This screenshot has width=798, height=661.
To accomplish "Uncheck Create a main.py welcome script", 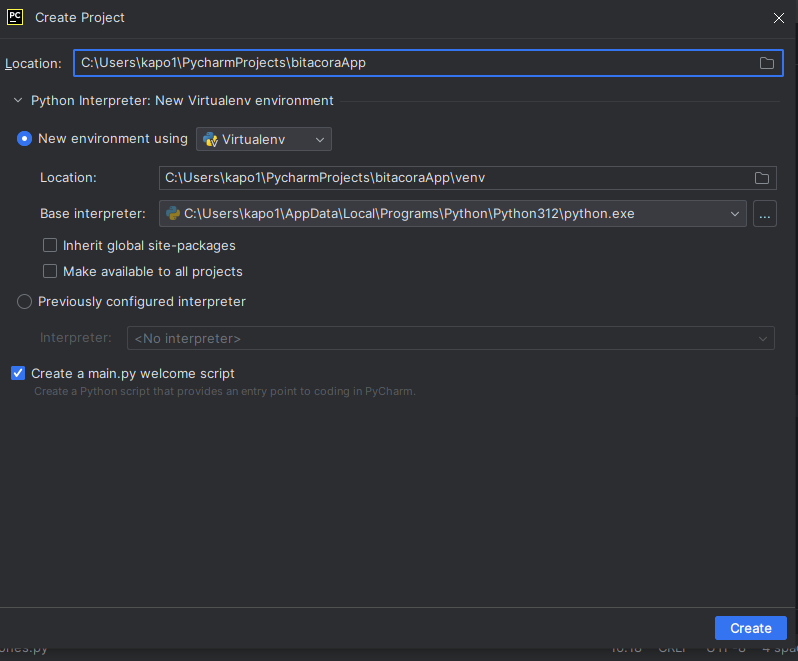I will (18, 373).
